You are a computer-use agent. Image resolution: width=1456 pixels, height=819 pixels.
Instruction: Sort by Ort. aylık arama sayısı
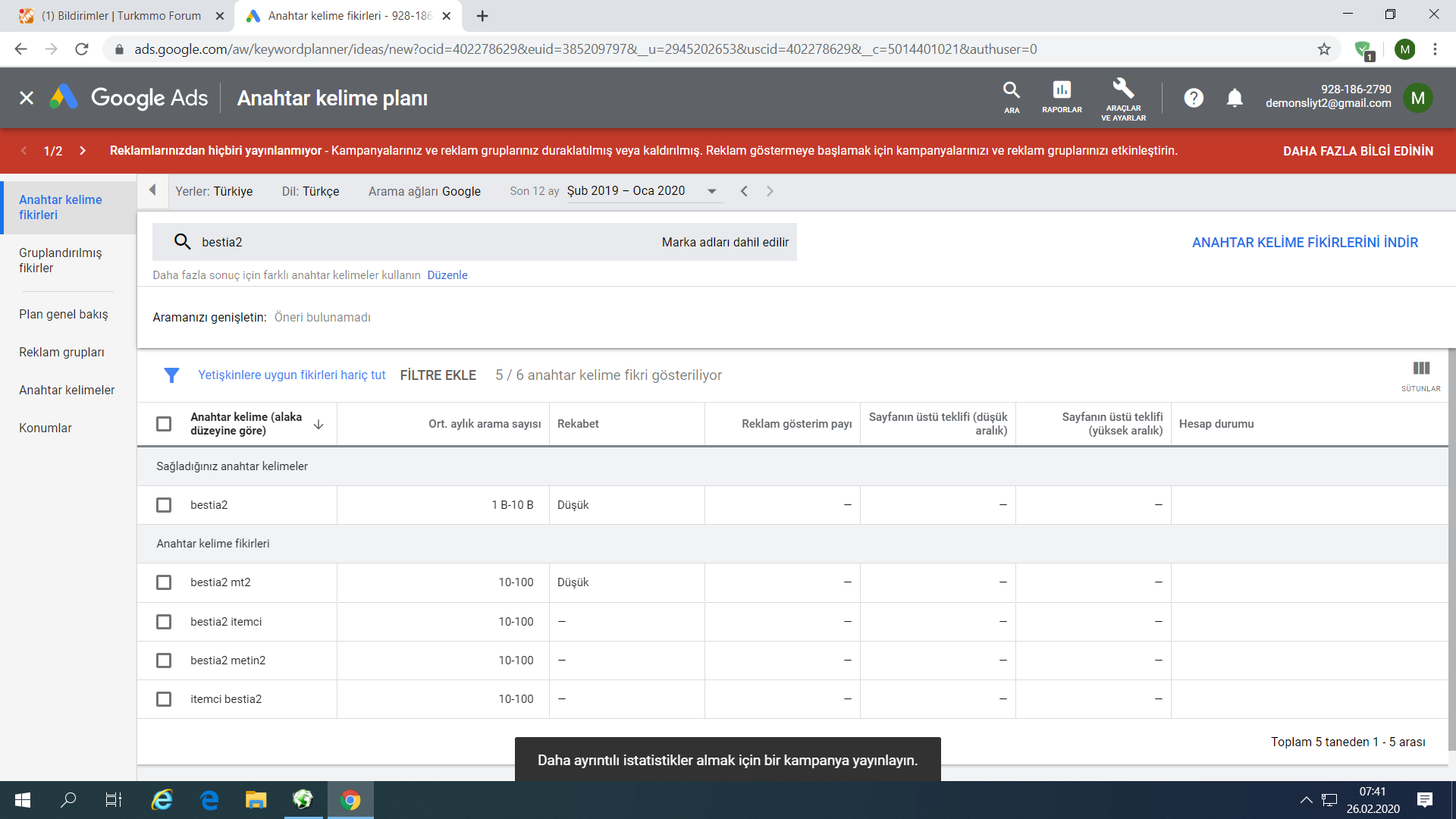pos(485,424)
